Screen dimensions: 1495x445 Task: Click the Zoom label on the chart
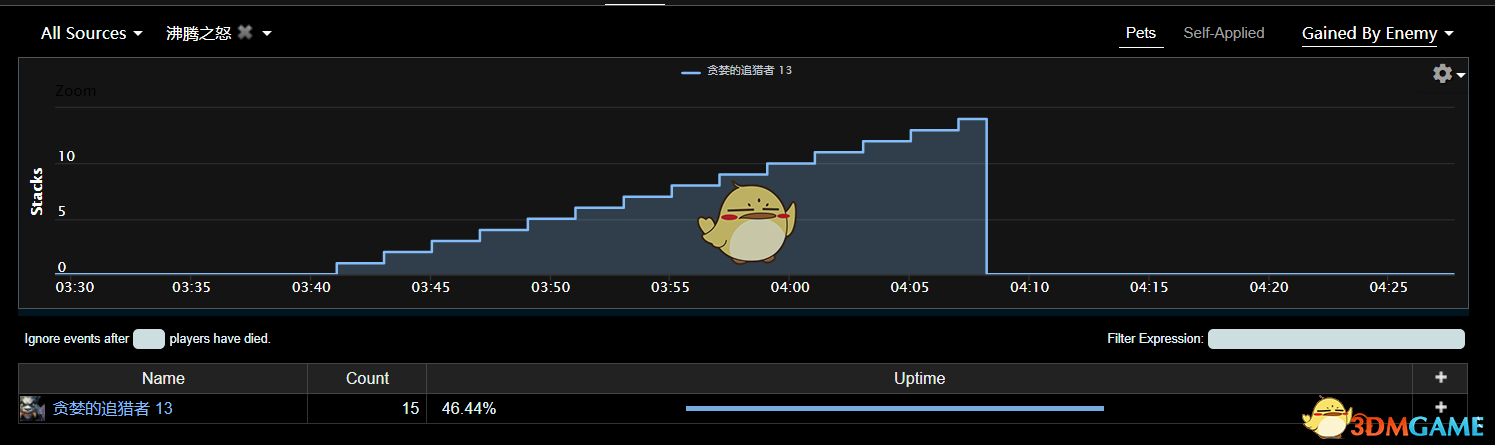pyautogui.click(x=75, y=90)
